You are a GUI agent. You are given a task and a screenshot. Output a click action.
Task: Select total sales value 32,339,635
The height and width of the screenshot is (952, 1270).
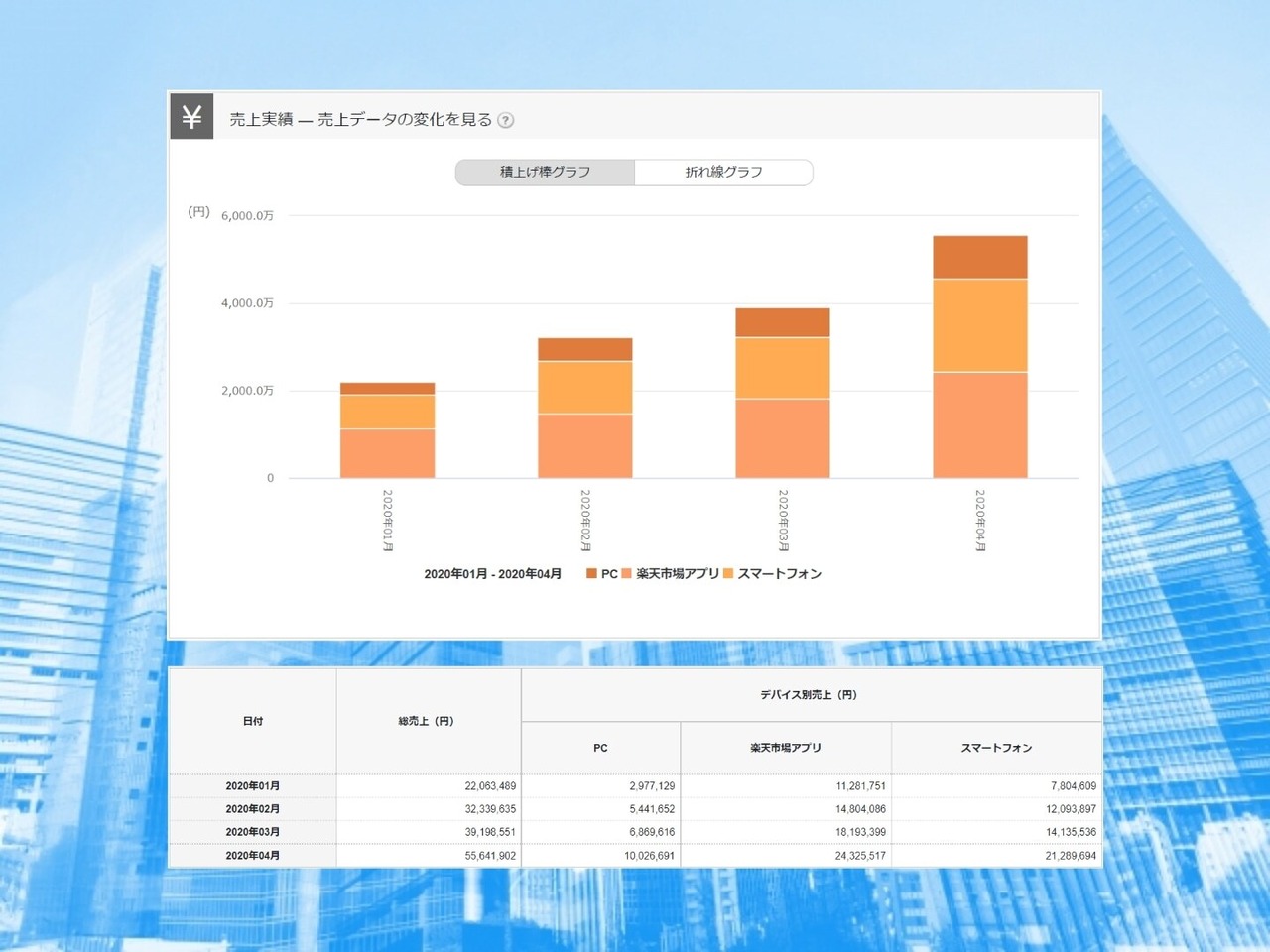click(x=490, y=809)
